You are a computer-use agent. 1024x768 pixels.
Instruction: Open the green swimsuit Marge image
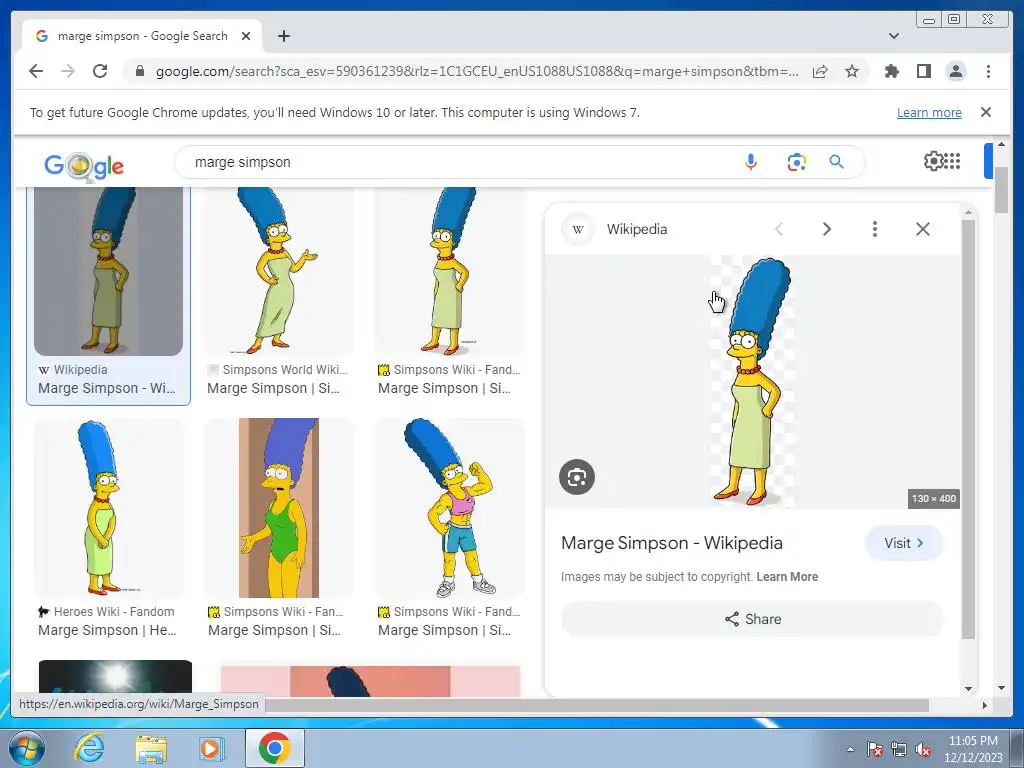pos(279,508)
